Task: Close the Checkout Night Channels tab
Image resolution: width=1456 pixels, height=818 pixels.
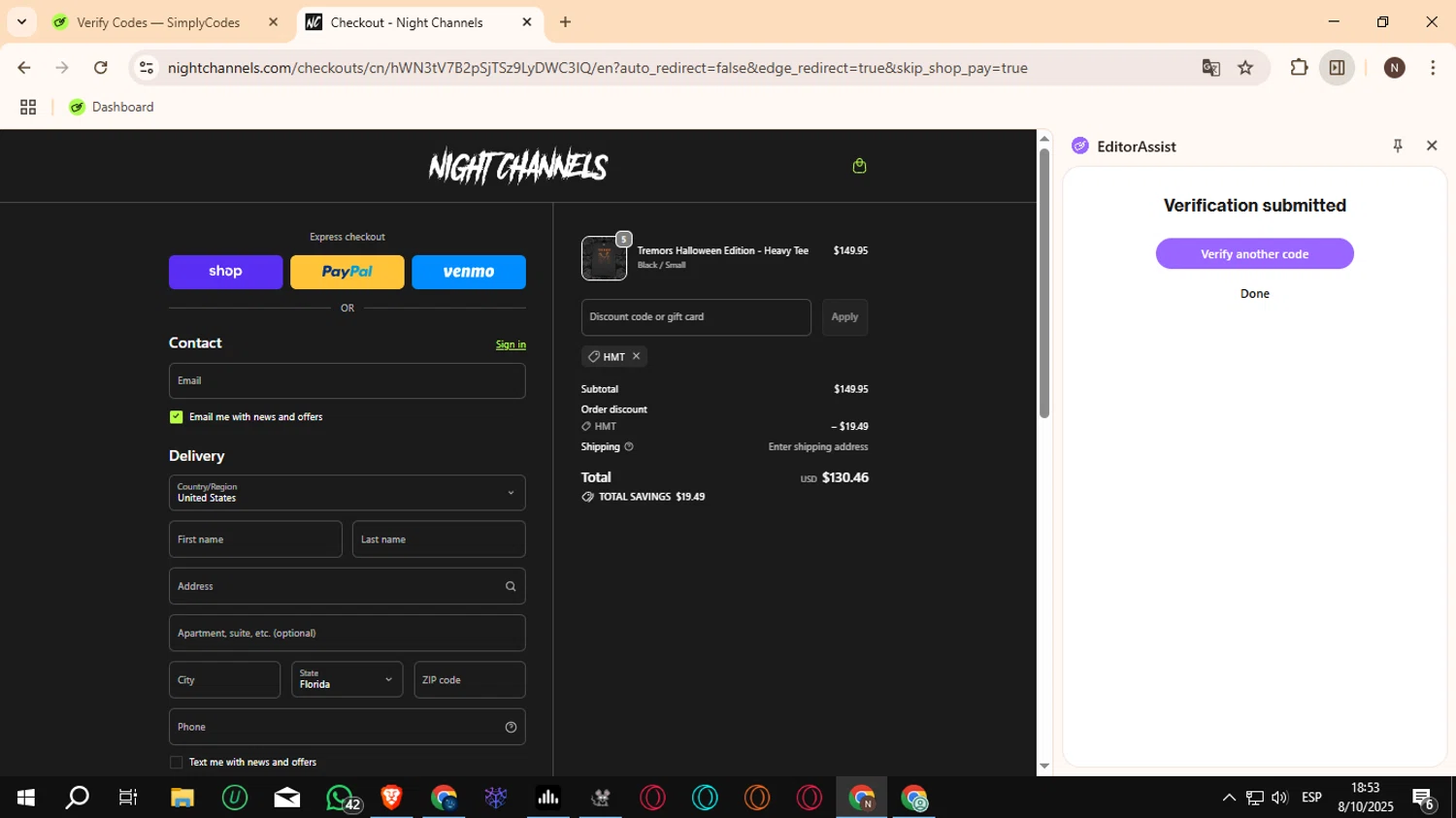Action: (x=527, y=22)
